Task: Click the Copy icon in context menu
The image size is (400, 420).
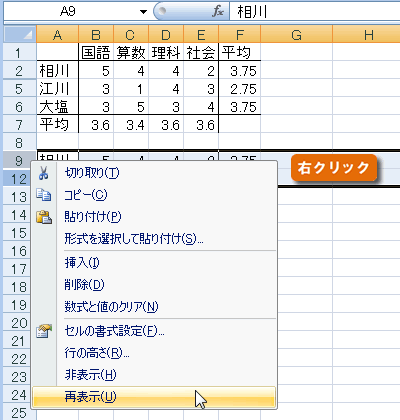Action: (44, 195)
